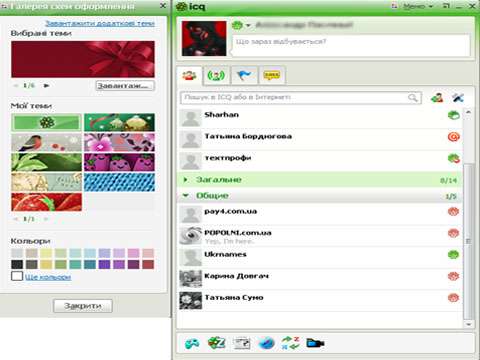Collapse the Общие contact group
The image size is (480, 360).
click(186, 196)
